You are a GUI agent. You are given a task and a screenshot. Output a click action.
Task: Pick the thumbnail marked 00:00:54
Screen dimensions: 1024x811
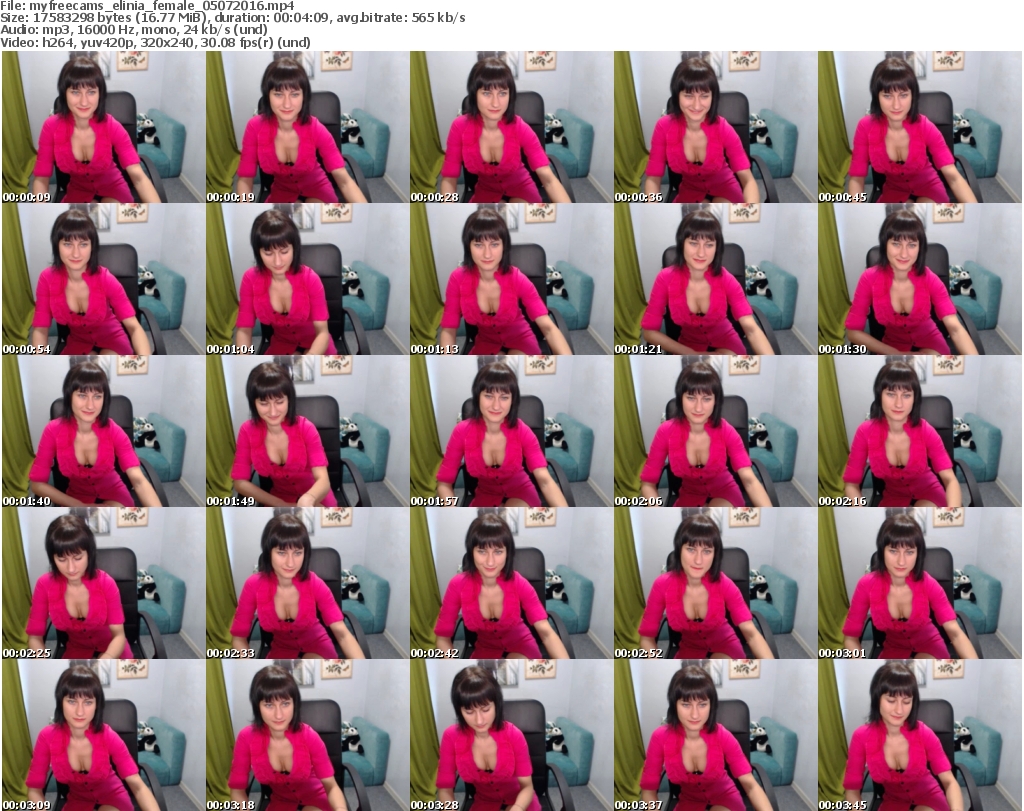coord(103,279)
